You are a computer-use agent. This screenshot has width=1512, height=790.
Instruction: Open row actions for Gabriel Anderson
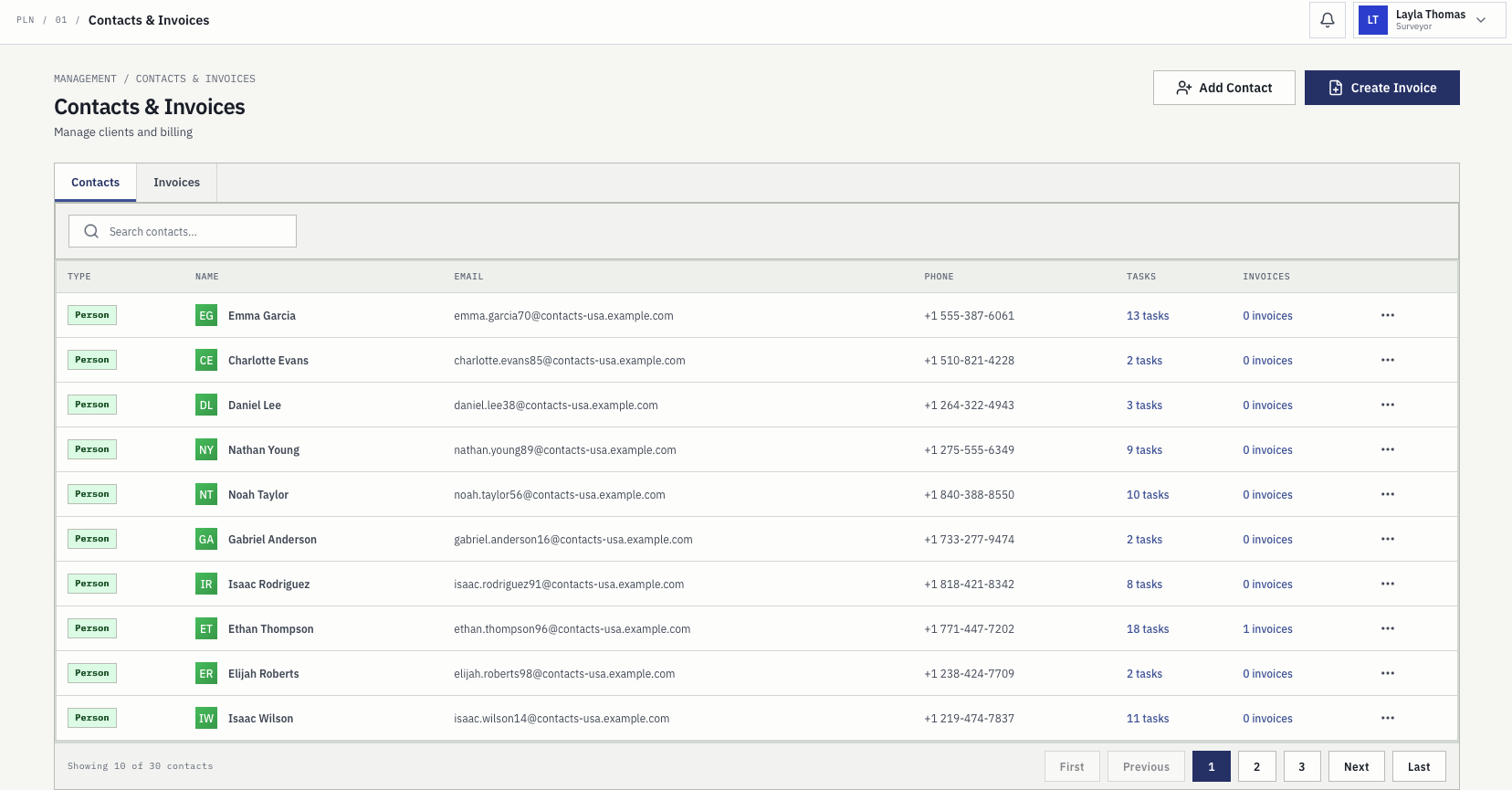(1388, 539)
